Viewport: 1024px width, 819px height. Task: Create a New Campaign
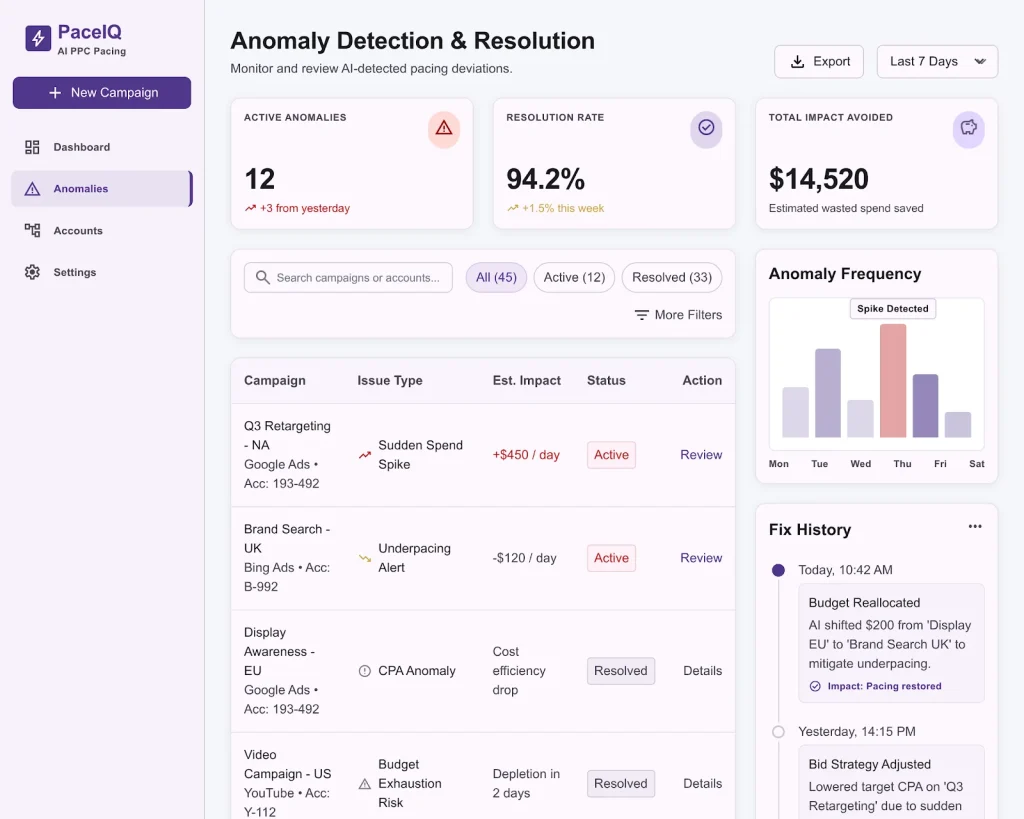coord(102,93)
